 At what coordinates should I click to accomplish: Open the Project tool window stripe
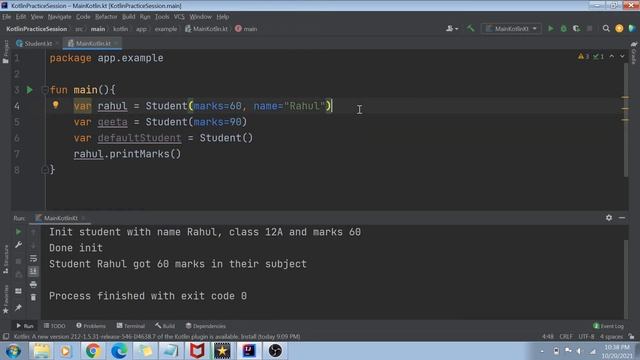click(x=6, y=52)
